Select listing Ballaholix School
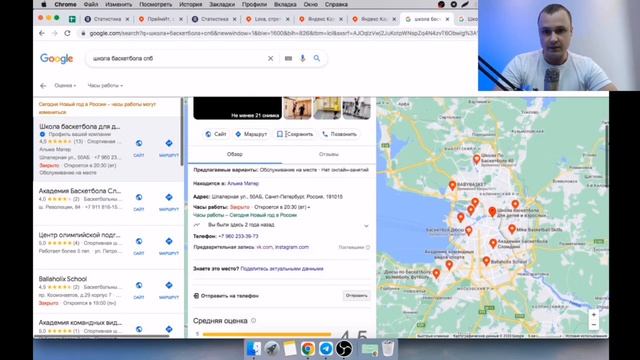The width and height of the screenshot is (640, 360). tap(63, 279)
